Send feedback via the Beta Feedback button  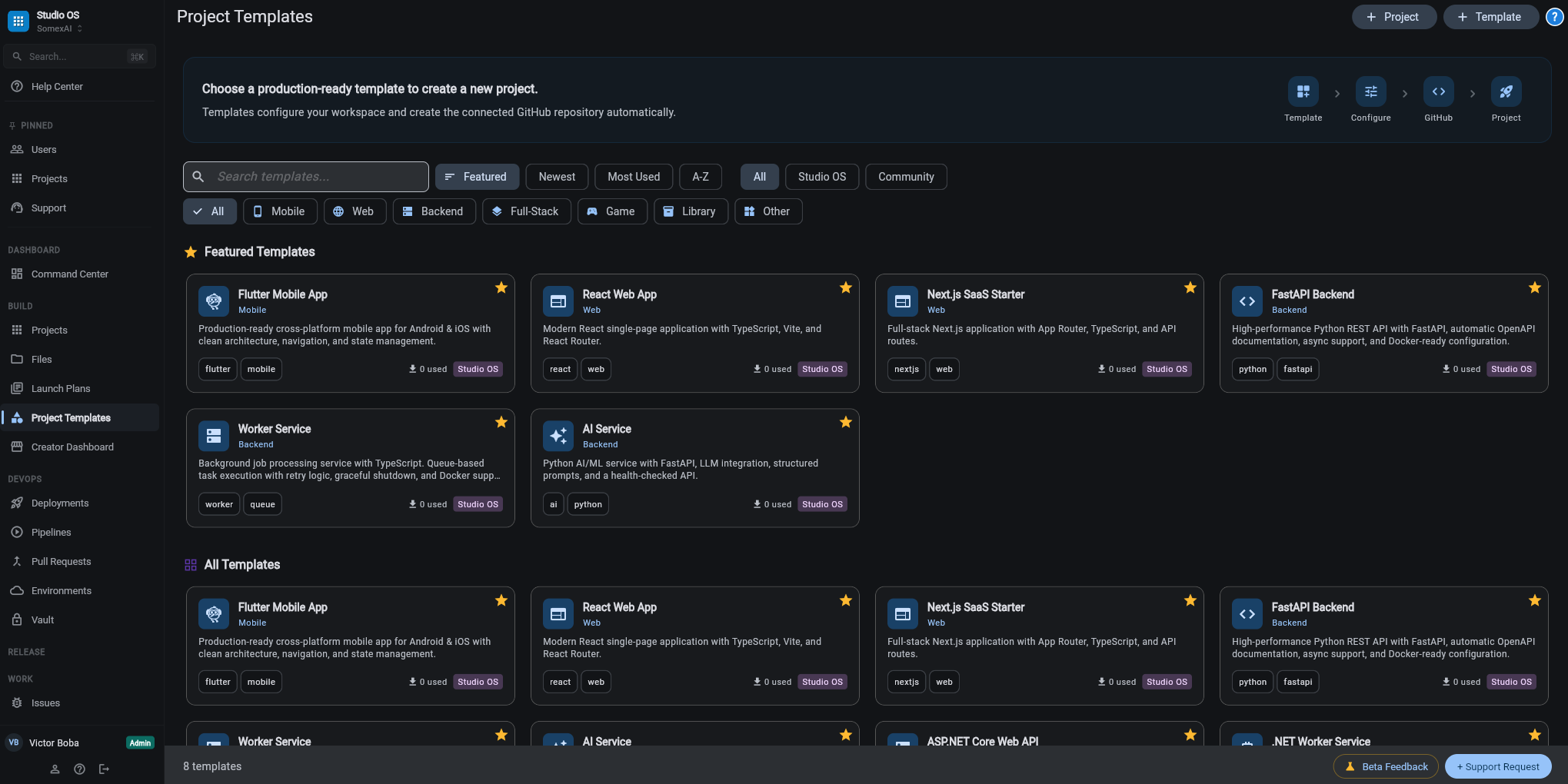click(x=1385, y=766)
